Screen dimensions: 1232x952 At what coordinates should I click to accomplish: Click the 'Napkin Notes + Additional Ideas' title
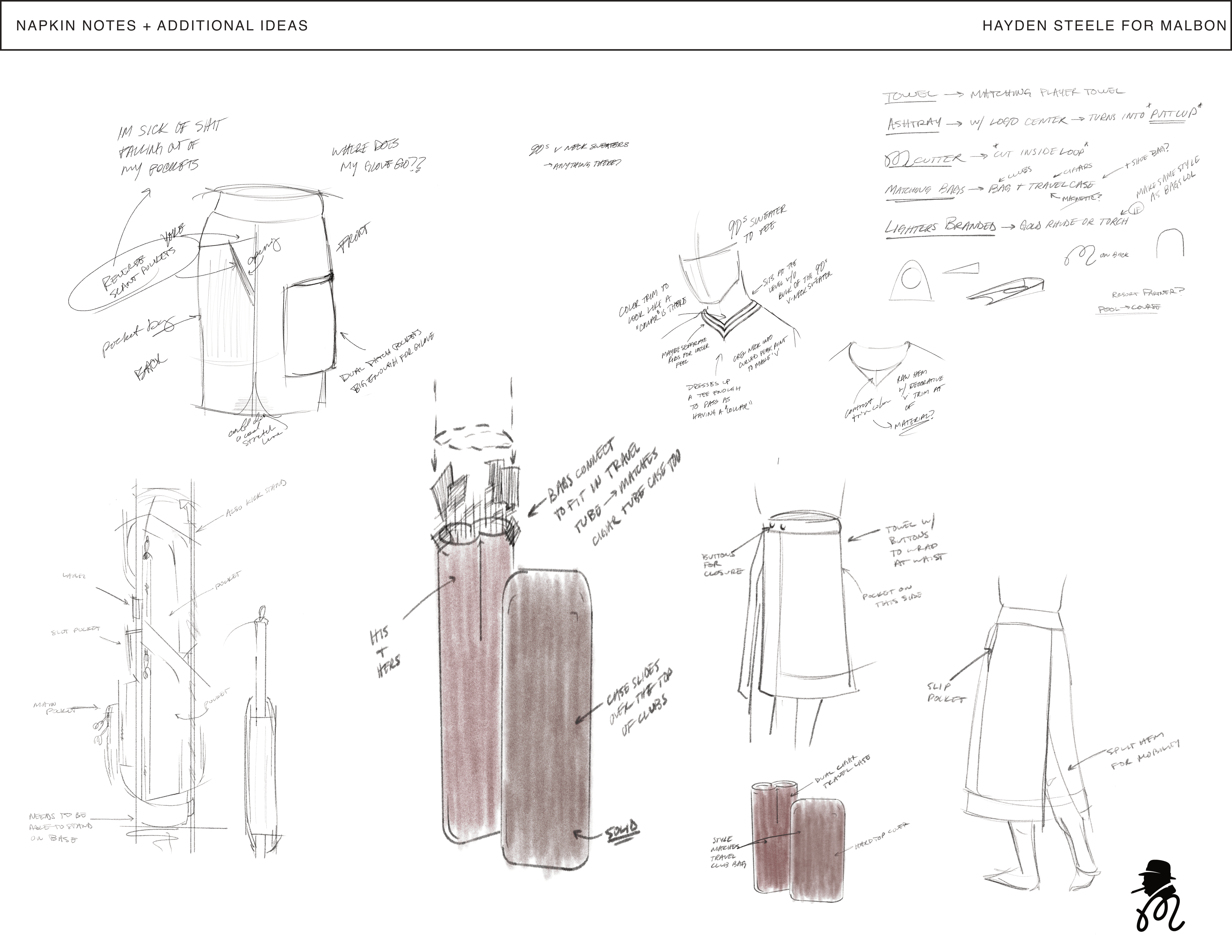[162, 25]
